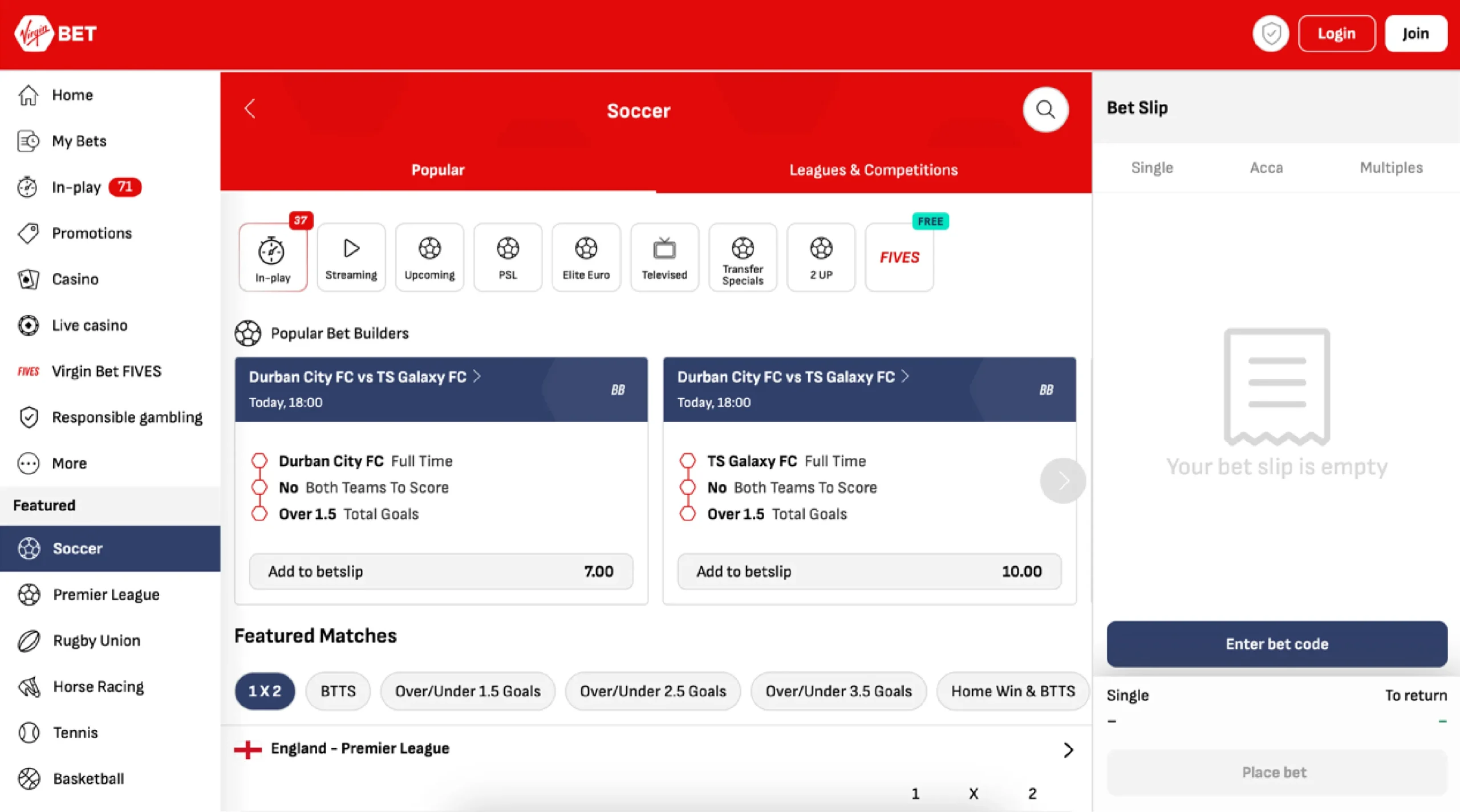Viewport: 1460px width, 812px height.
Task: Click the Virgin Bet logo
Action: point(55,34)
